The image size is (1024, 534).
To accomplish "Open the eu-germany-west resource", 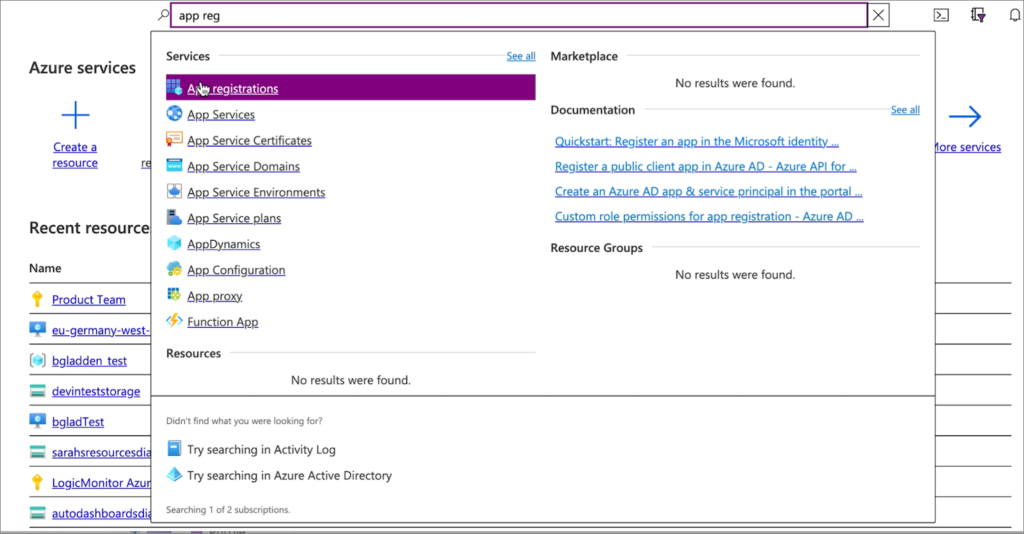I will click(x=101, y=330).
